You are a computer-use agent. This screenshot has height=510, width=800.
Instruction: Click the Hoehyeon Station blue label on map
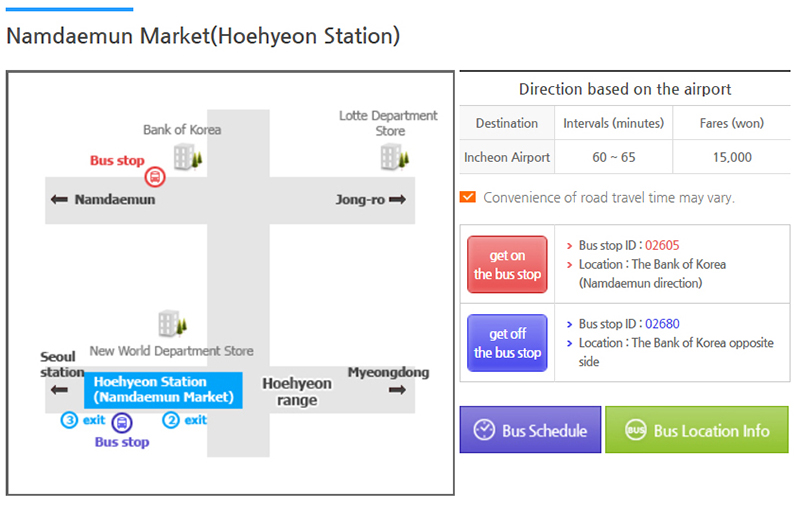pos(163,390)
